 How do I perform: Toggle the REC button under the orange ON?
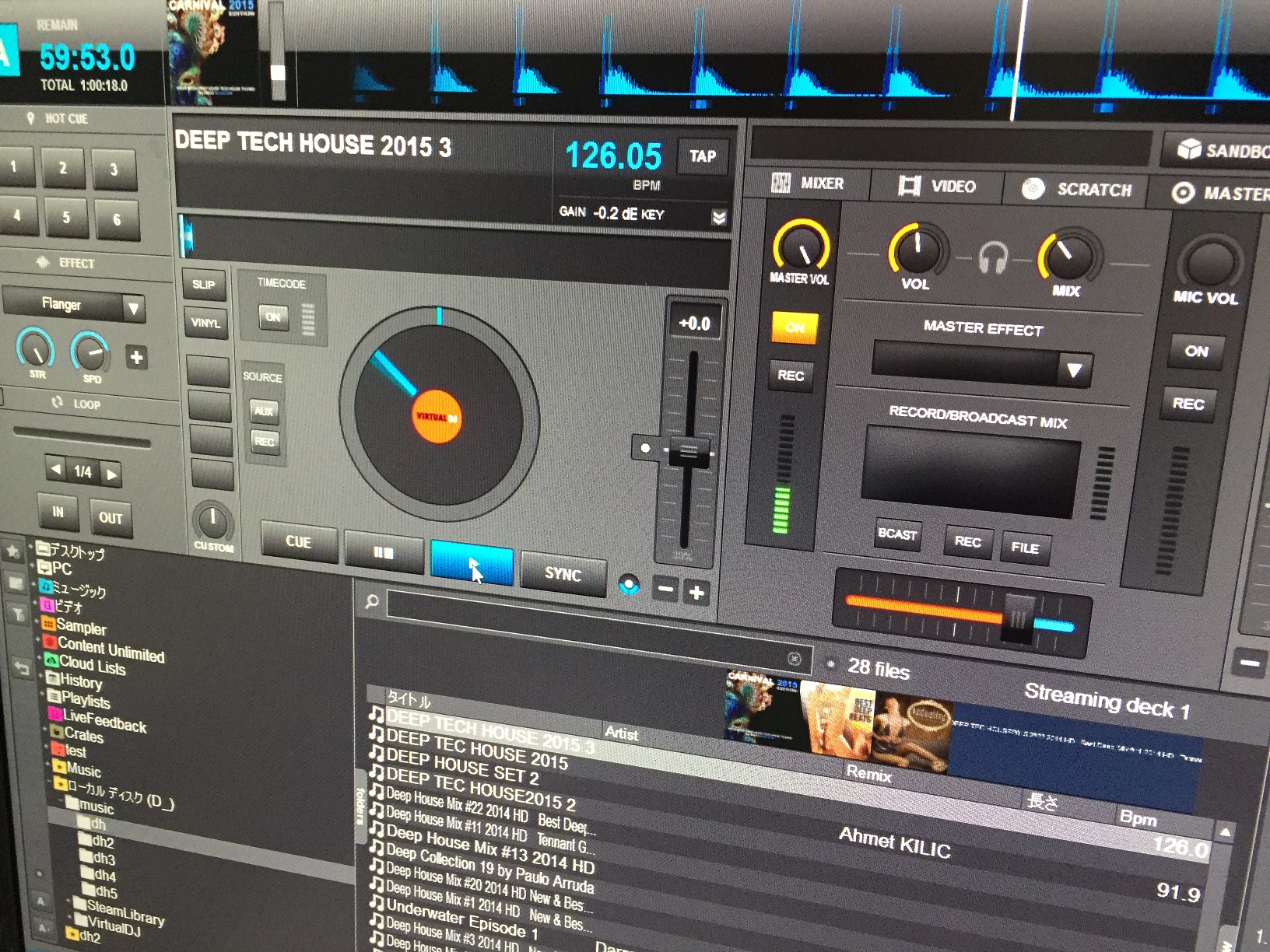[791, 376]
